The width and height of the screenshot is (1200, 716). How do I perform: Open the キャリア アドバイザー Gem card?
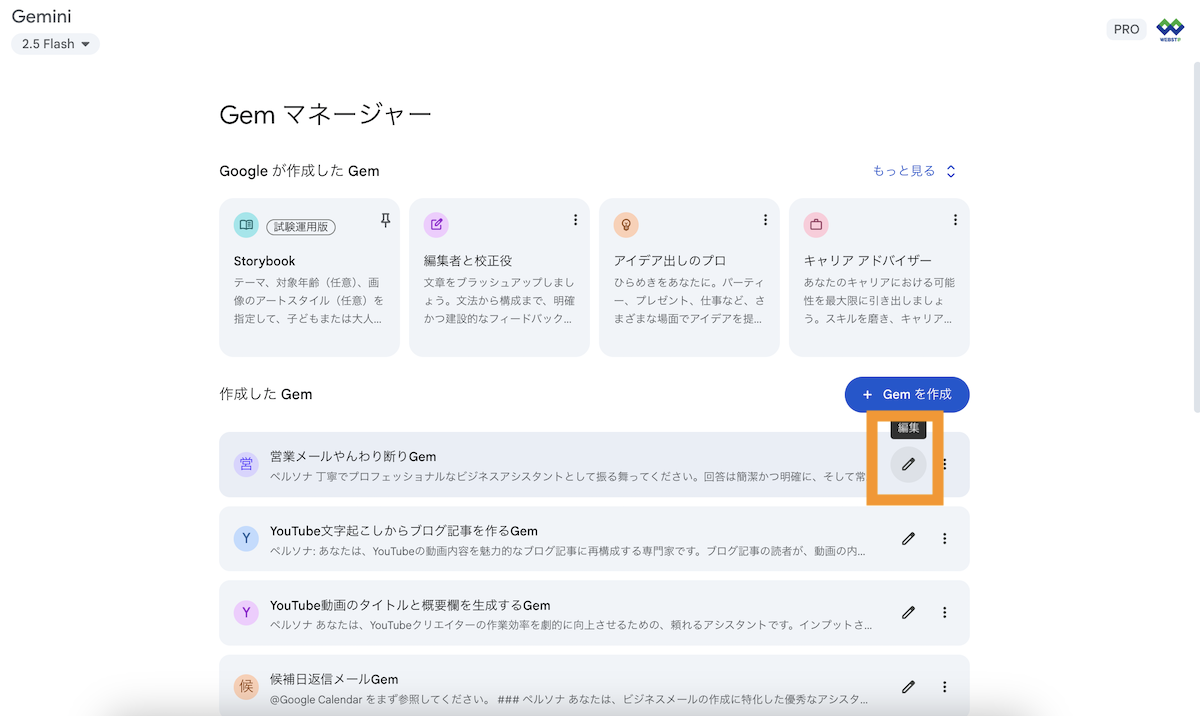coord(879,277)
